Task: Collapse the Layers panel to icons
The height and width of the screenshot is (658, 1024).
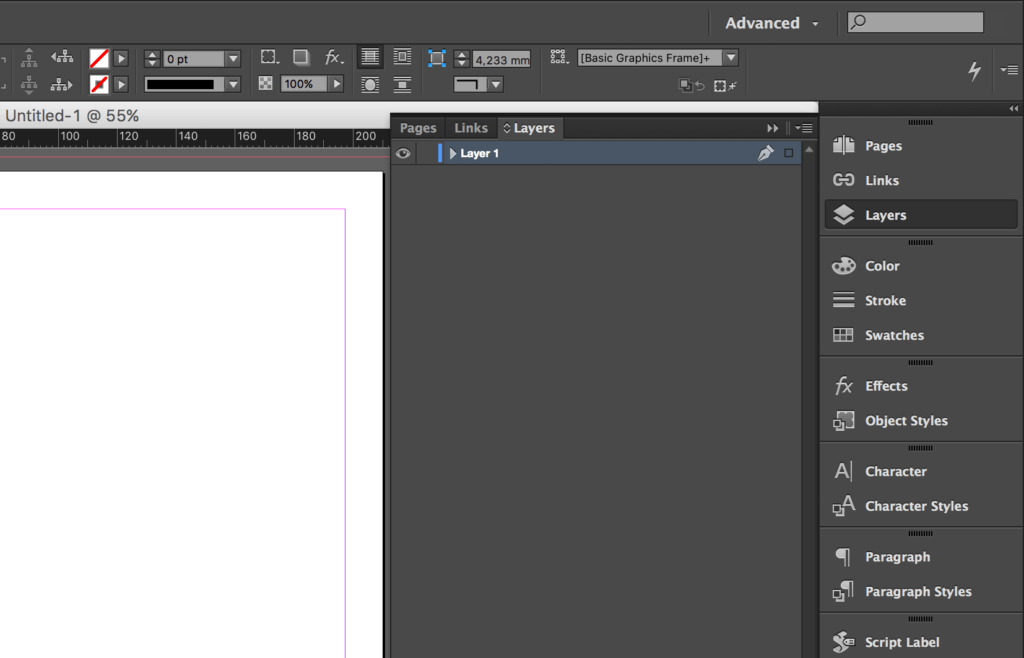Action: 773,129
